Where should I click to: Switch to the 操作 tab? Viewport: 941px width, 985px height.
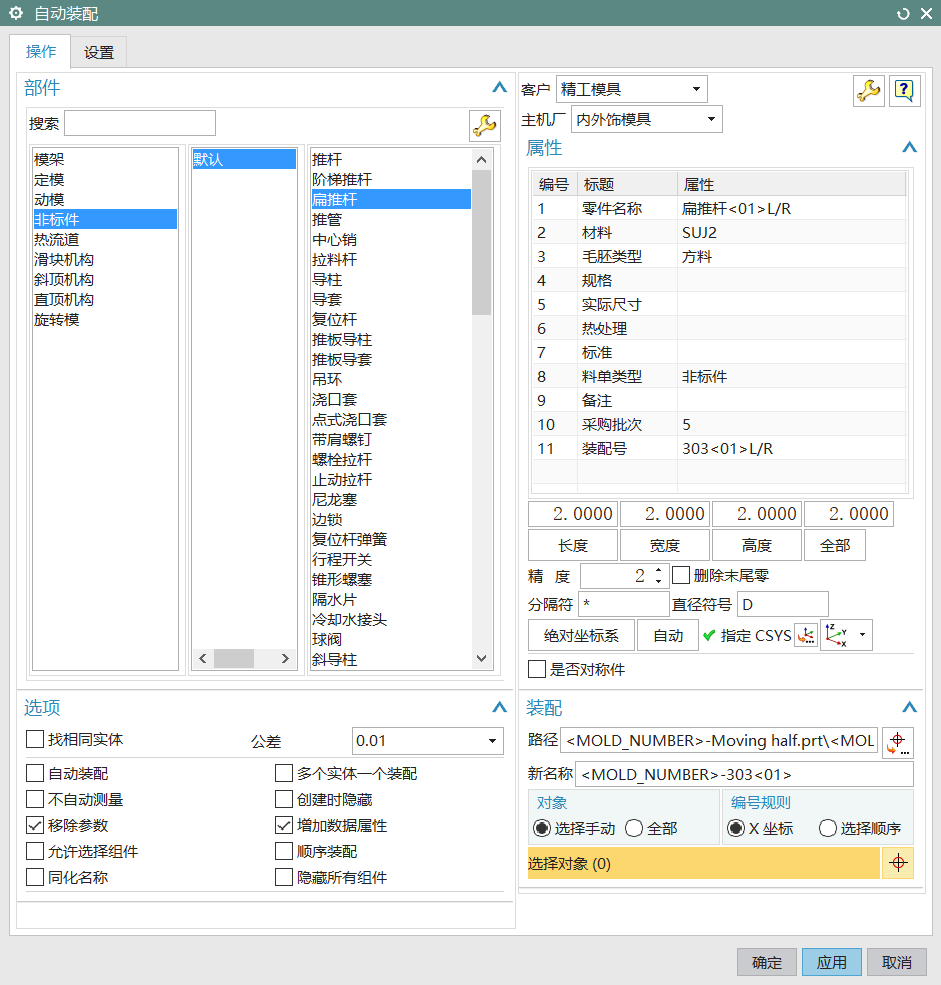[41, 52]
